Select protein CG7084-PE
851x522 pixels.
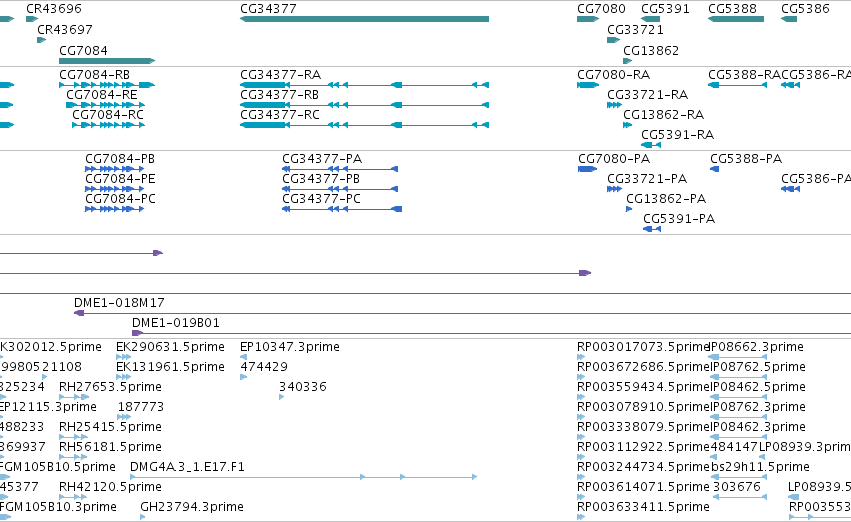click(x=120, y=179)
